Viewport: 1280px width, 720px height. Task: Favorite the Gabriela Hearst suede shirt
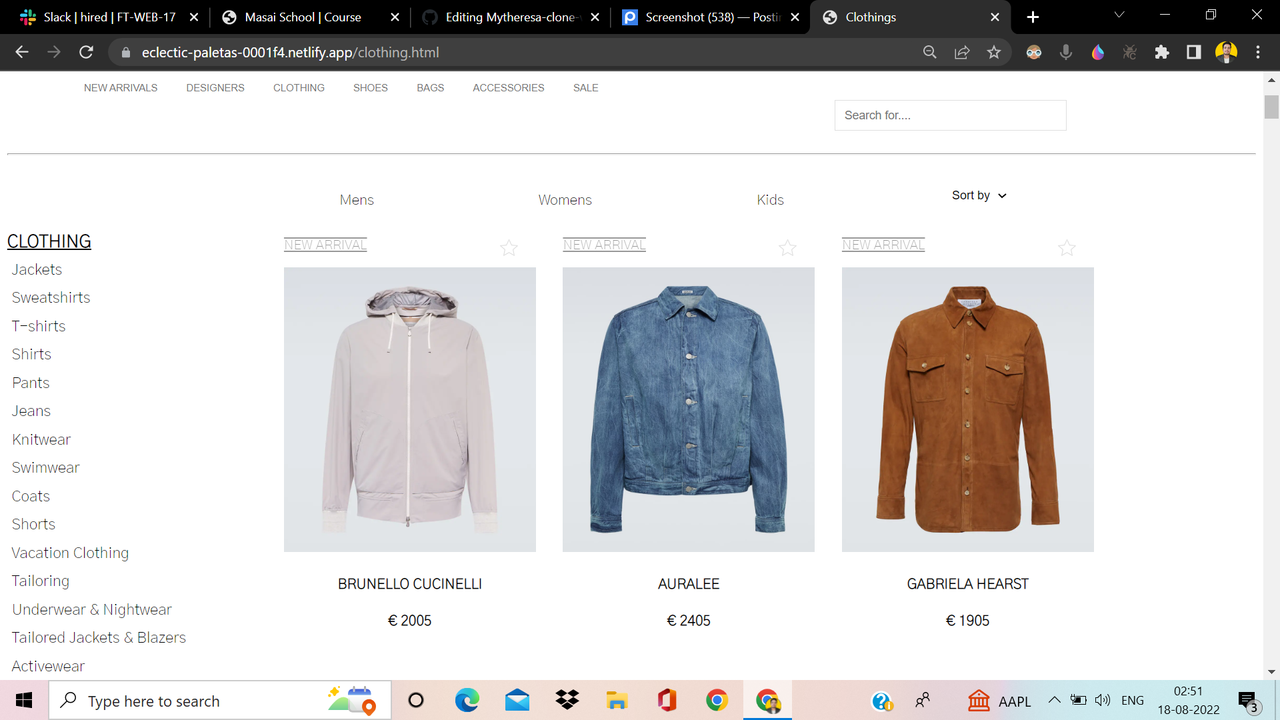click(1066, 248)
